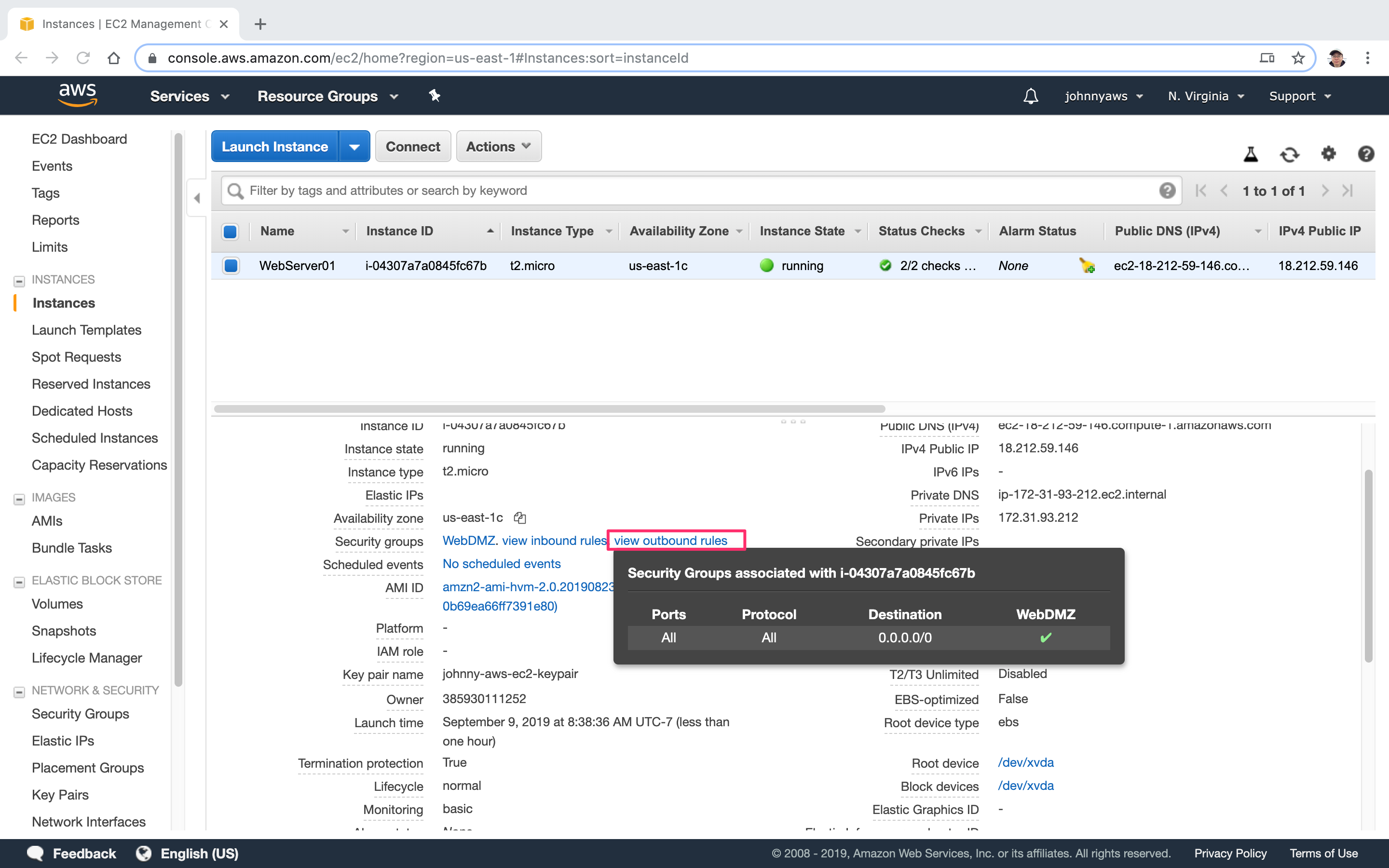Click the create alarm icon for WebServer01
1389x868 pixels.
(x=1087, y=265)
